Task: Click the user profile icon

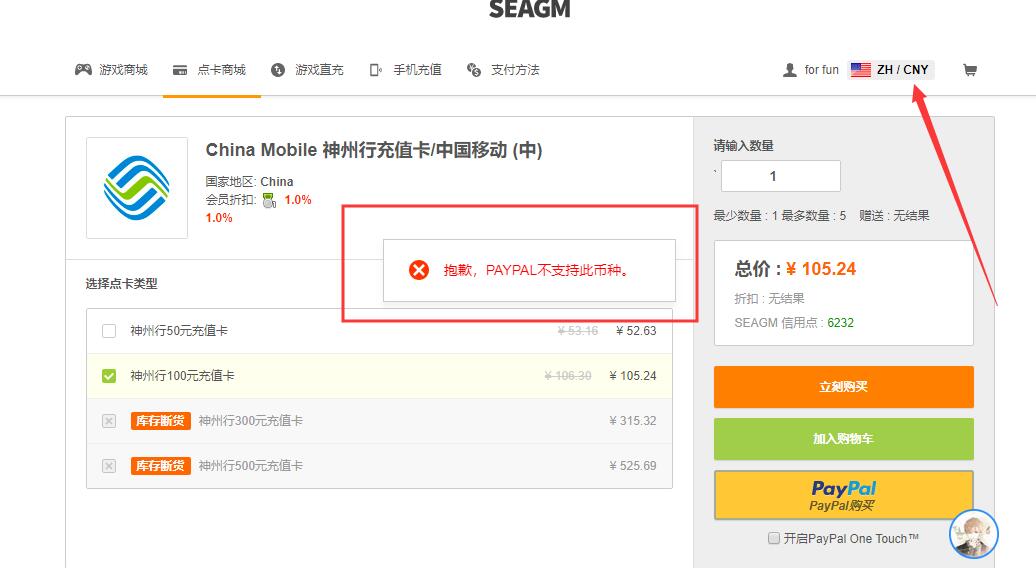Action: 790,70
